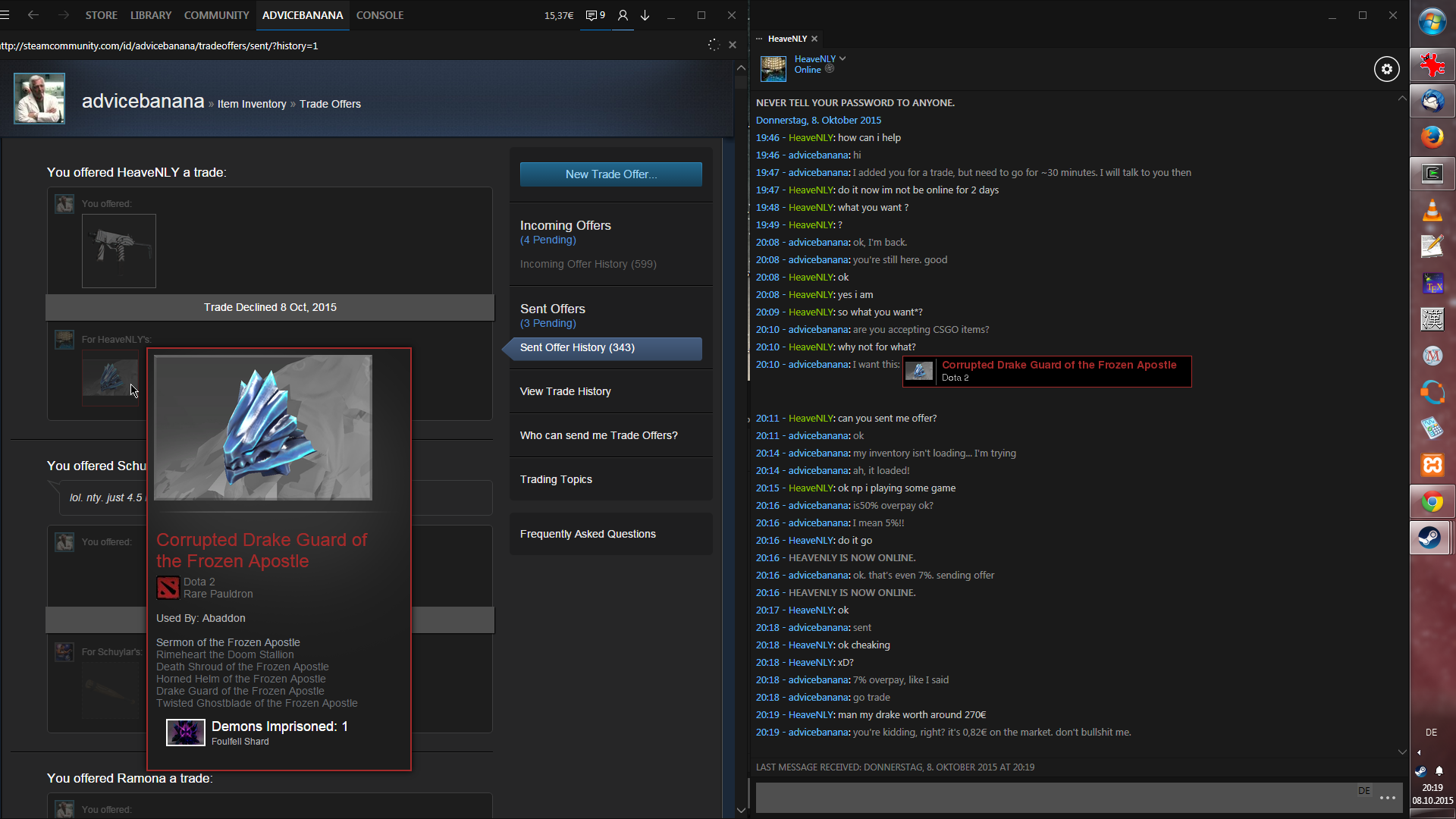Open the friends list icon
1456x819 pixels.
(x=623, y=15)
